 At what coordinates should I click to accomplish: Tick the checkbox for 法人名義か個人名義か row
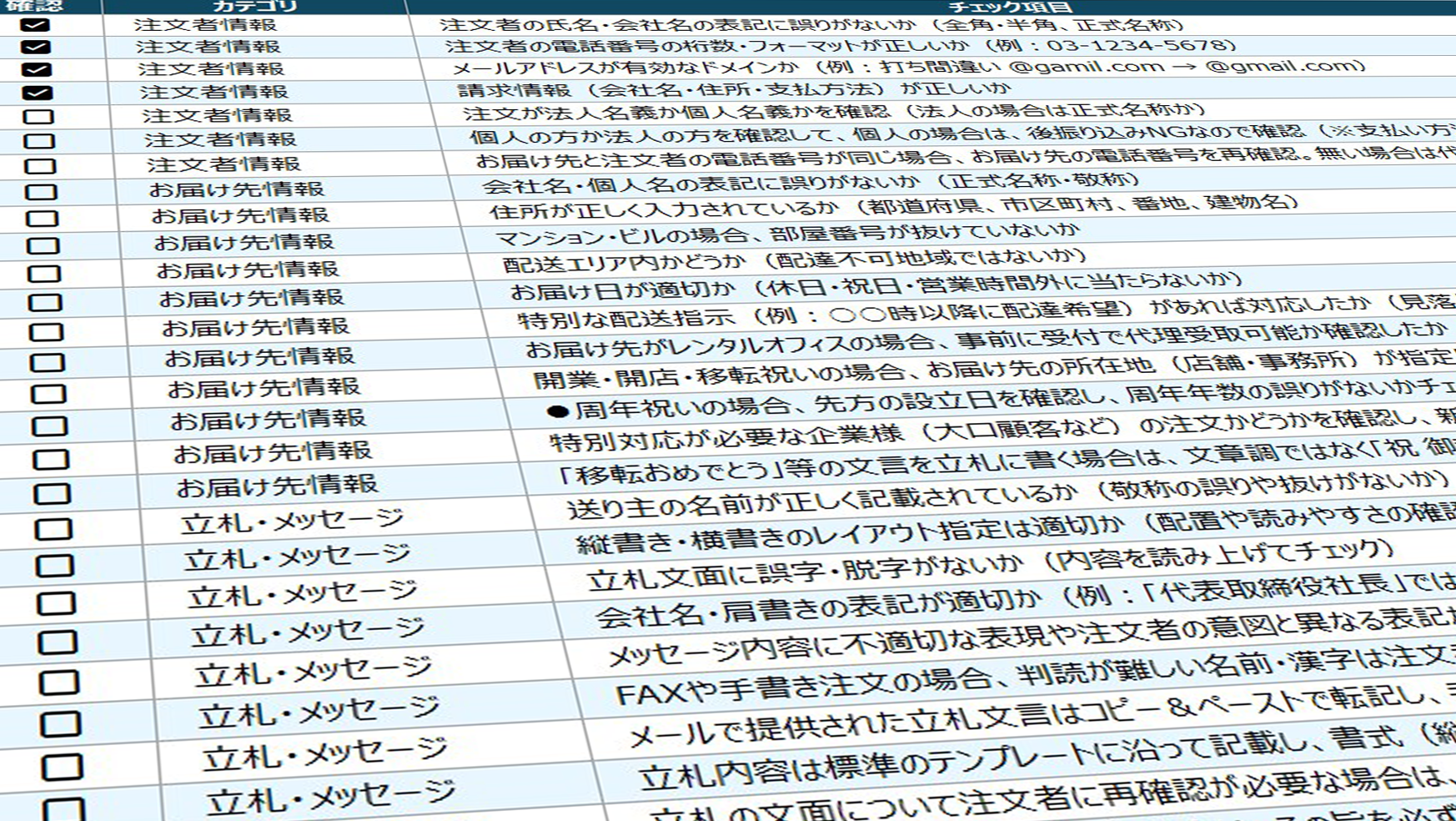coord(38,117)
